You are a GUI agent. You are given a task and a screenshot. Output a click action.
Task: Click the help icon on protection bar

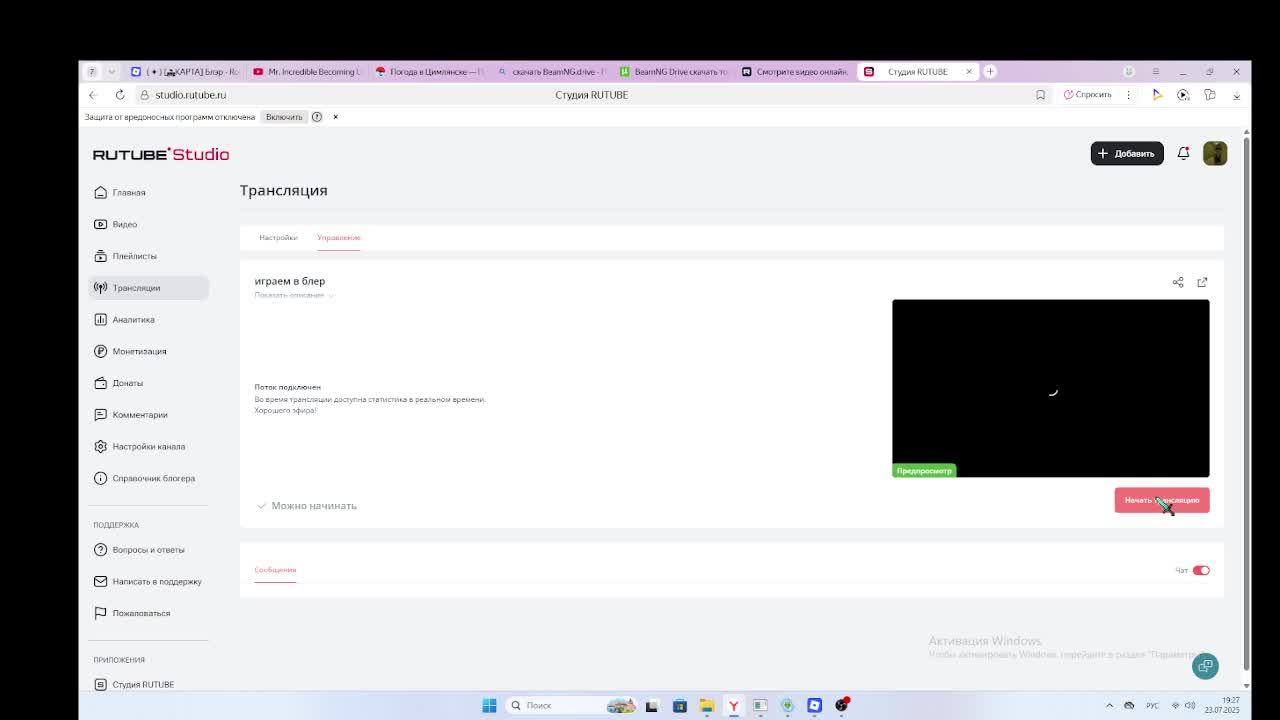[317, 117]
